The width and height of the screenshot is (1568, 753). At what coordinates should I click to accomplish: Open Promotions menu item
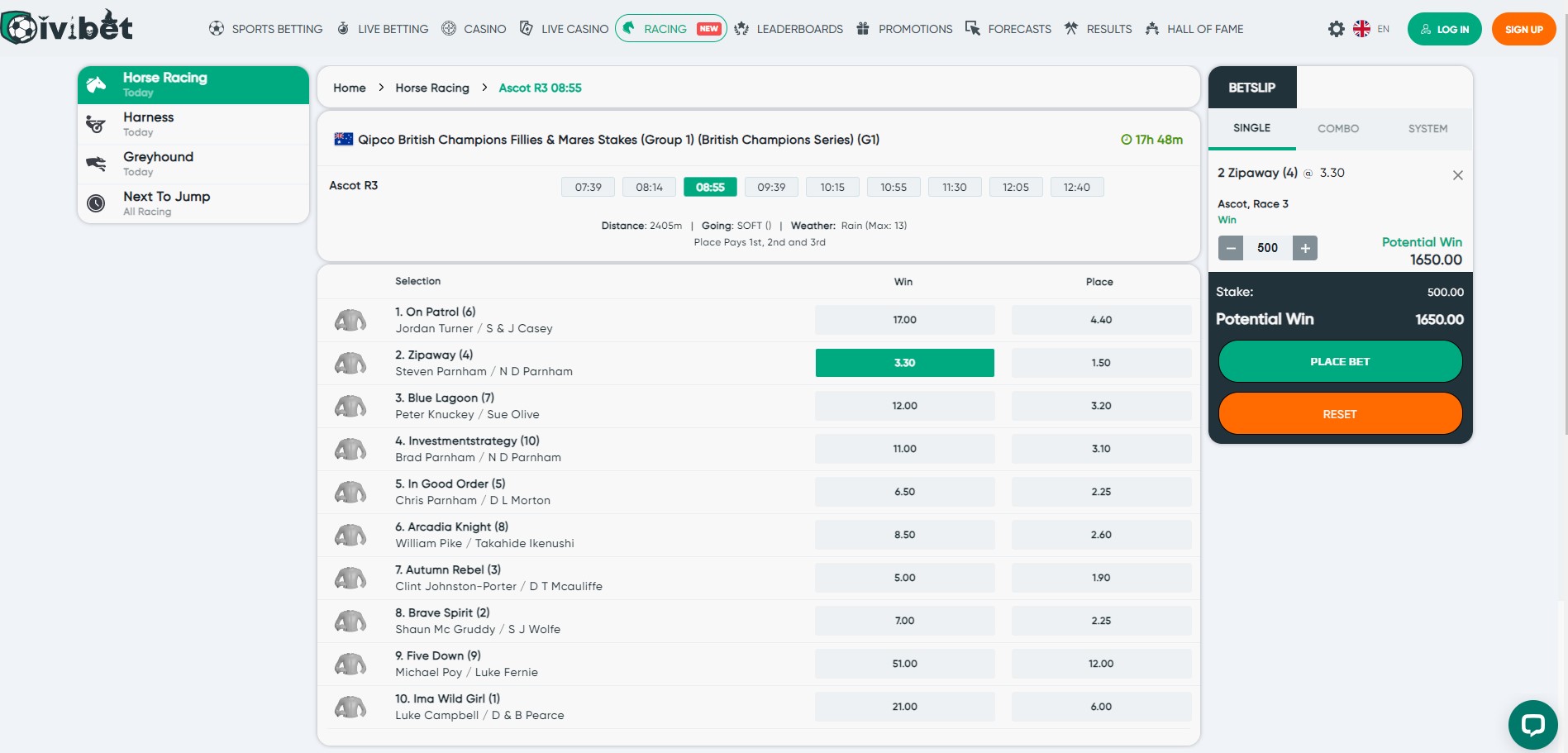(904, 29)
